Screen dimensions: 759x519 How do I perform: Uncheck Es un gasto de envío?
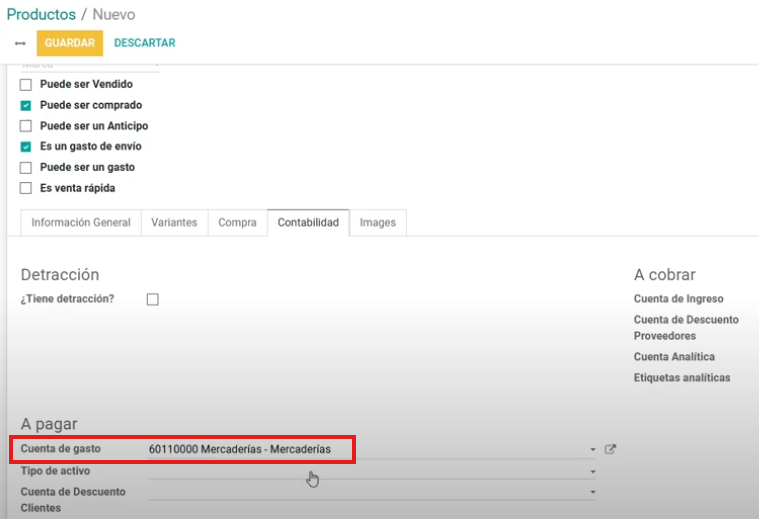(26, 147)
